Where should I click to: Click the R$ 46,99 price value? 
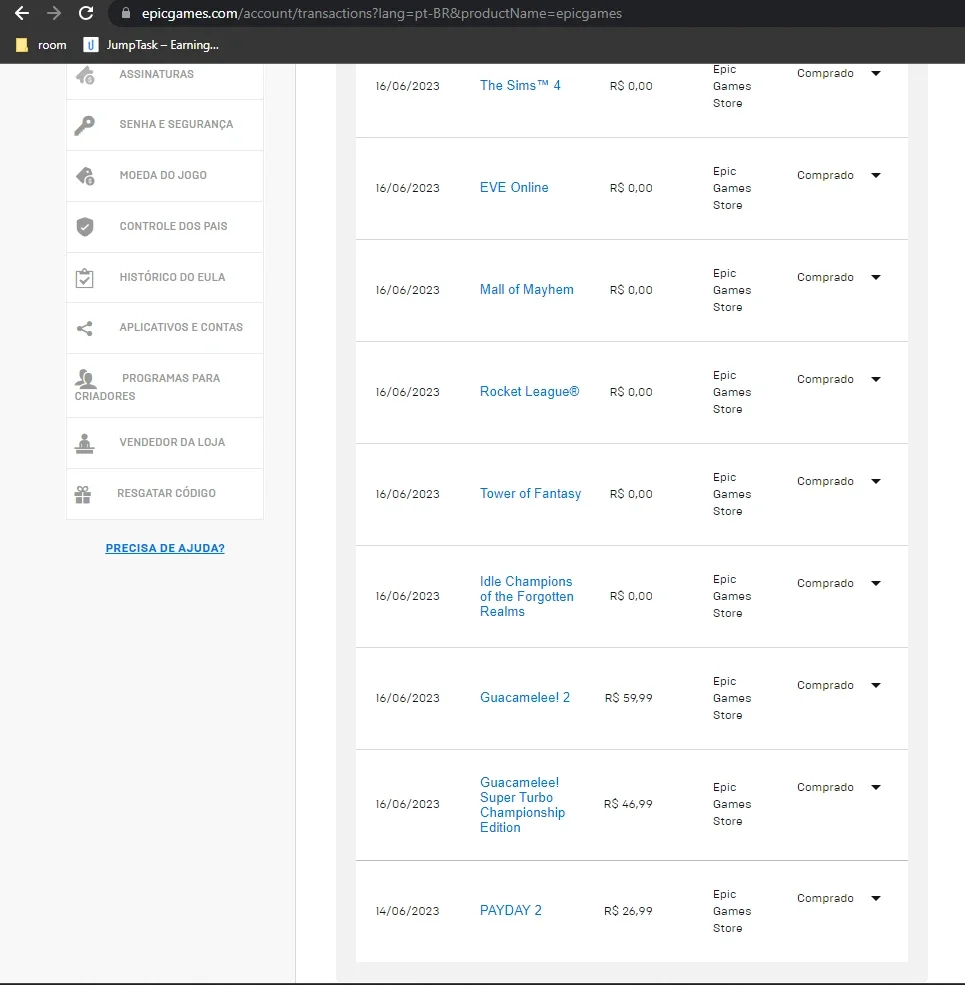click(x=628, y=804)
